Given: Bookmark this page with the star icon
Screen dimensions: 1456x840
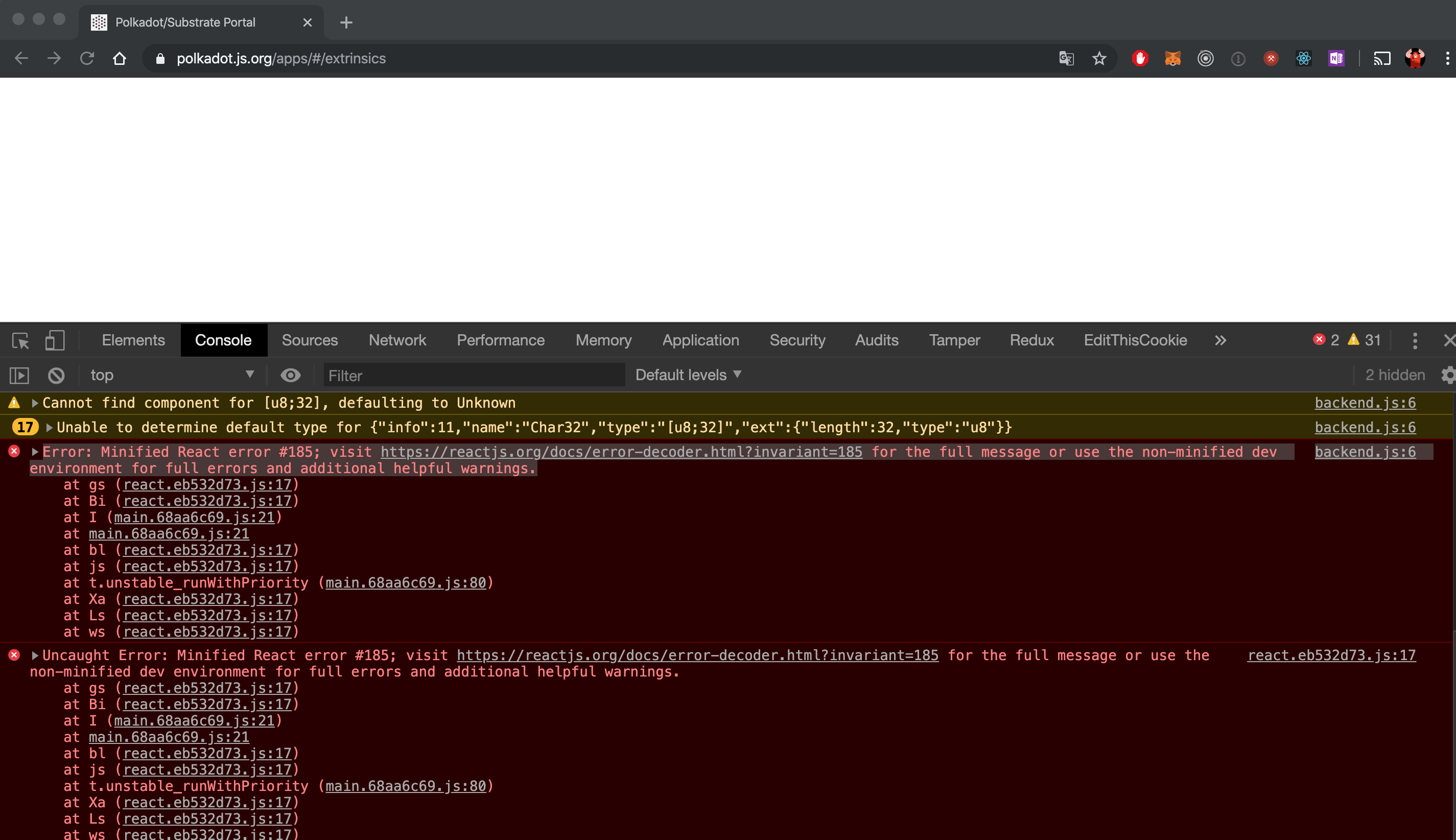Looking at the screenshot, I should click(x=1099, y=58).
